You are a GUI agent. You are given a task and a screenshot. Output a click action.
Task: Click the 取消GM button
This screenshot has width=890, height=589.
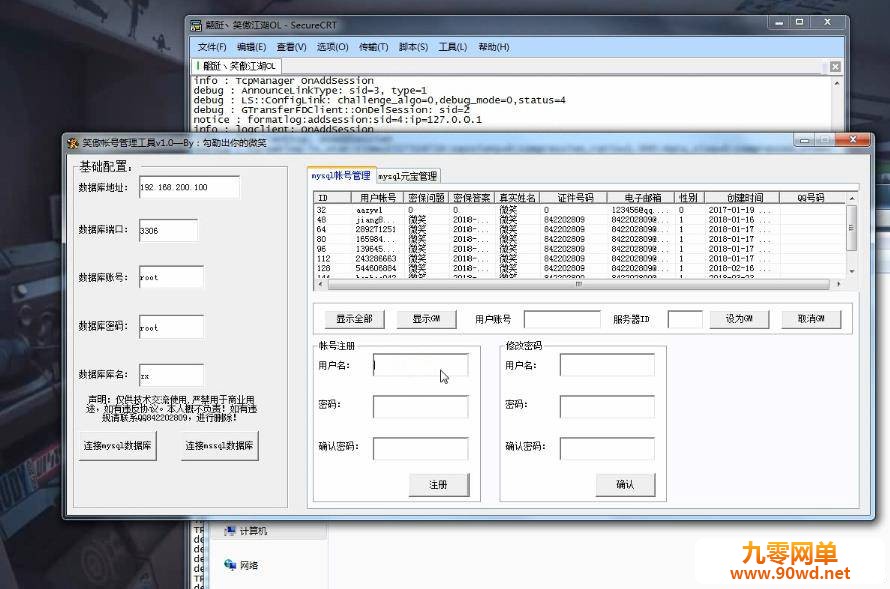click(811, 319)
